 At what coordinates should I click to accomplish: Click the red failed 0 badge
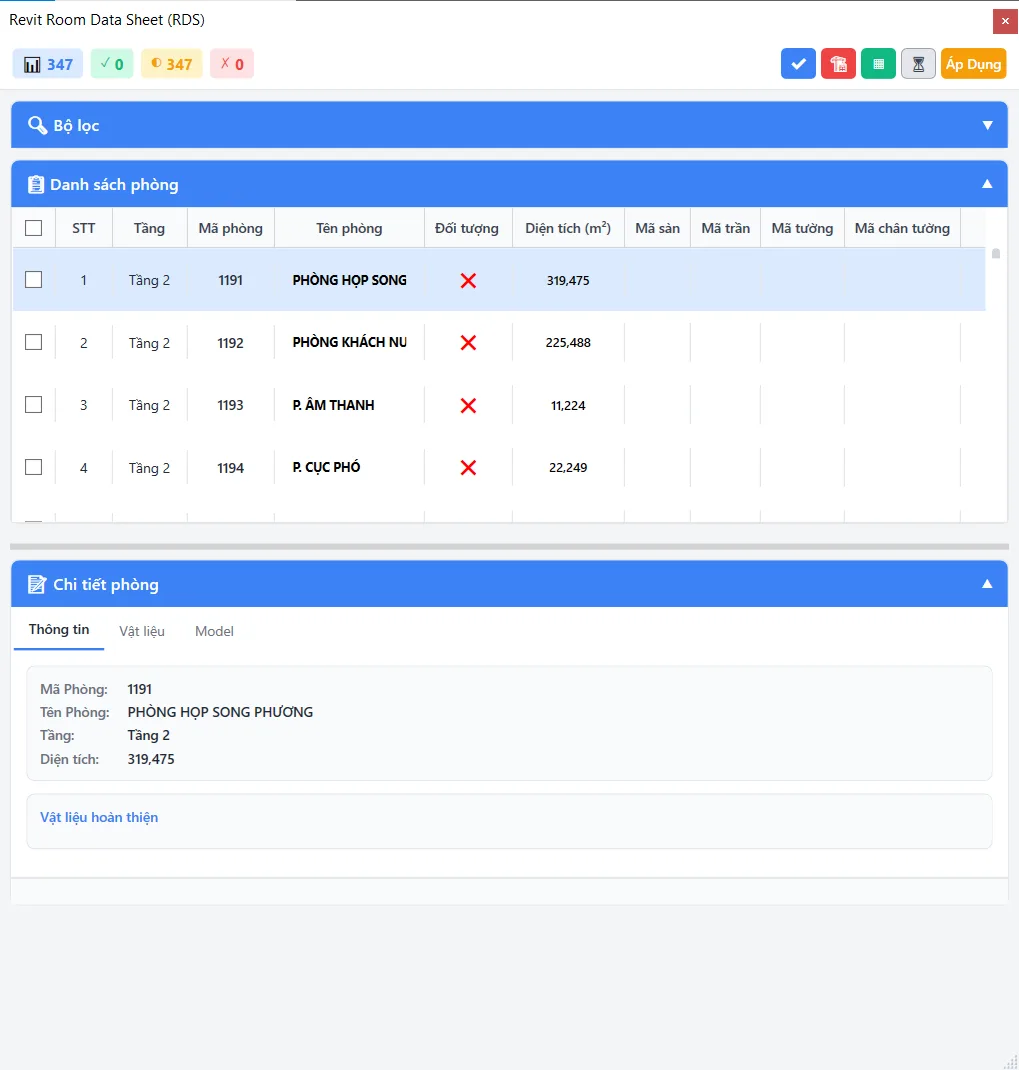click(x=232, y=64)
